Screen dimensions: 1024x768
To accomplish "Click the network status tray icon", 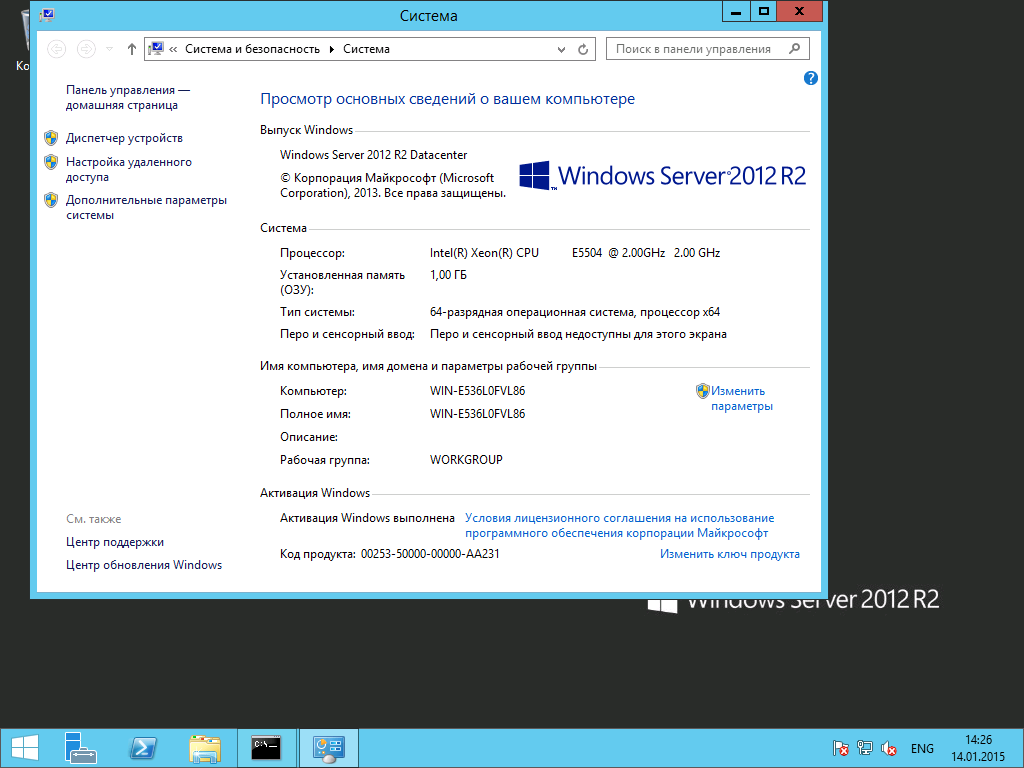I will (x=862, y=748).
